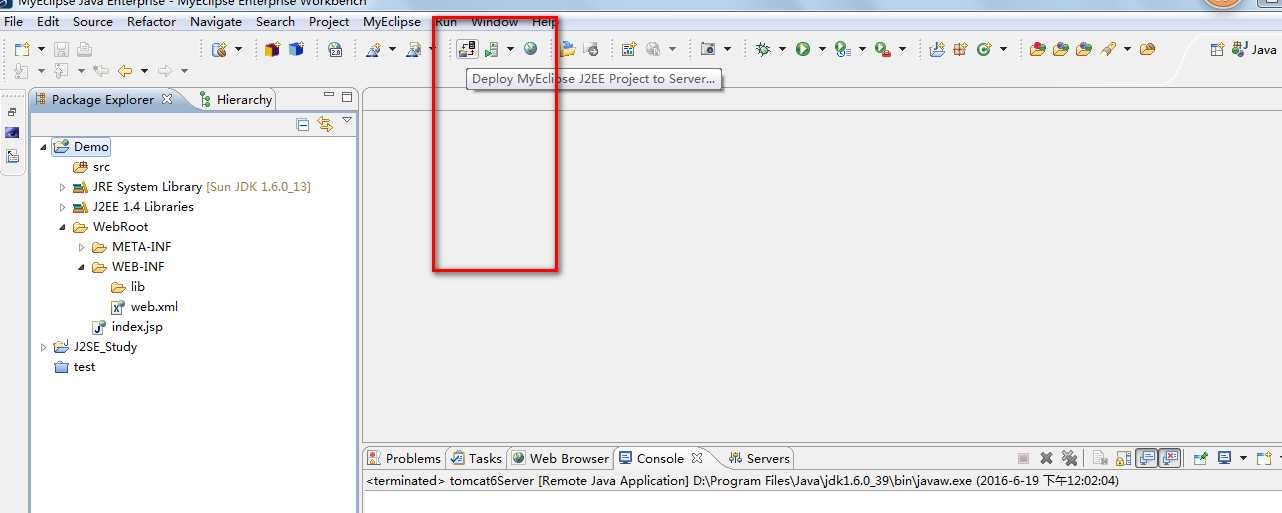Open the Debug dropdown arrow
This screenshot has height=513, width=1282.
(782, 49)
